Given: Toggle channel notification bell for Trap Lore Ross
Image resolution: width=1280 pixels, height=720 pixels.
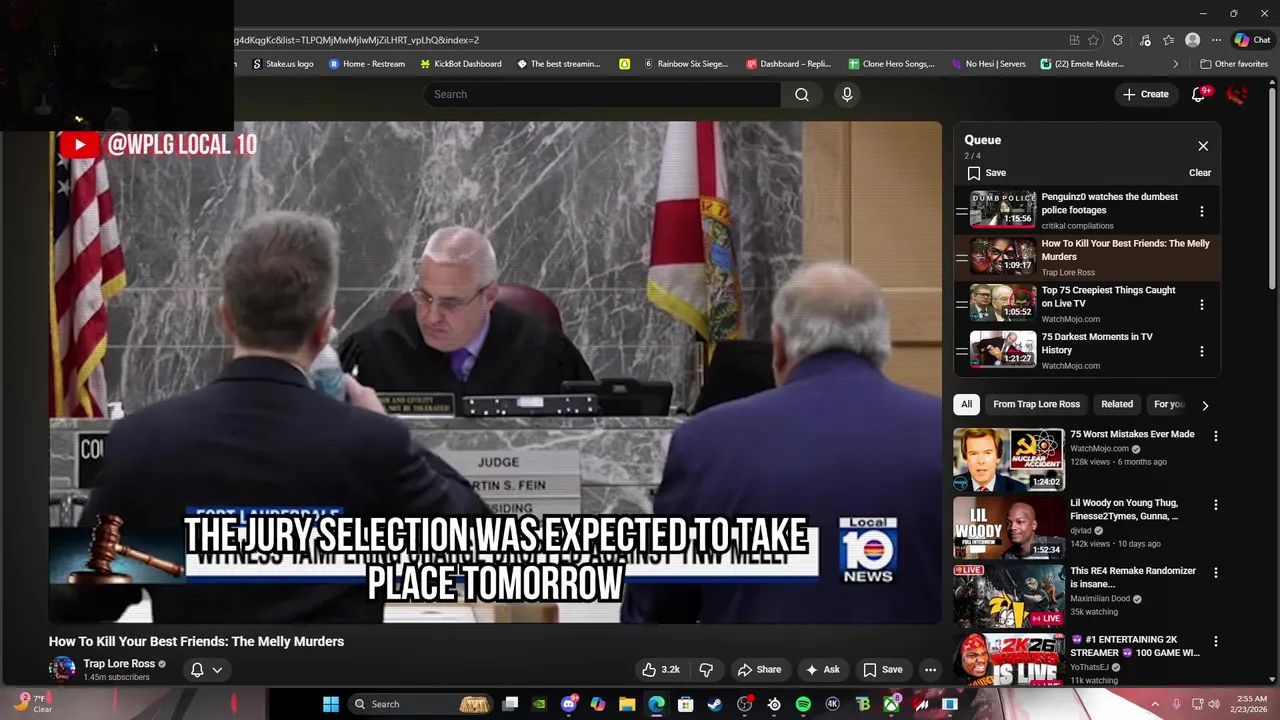Looking at the screenshot, I should pos(197,670).
